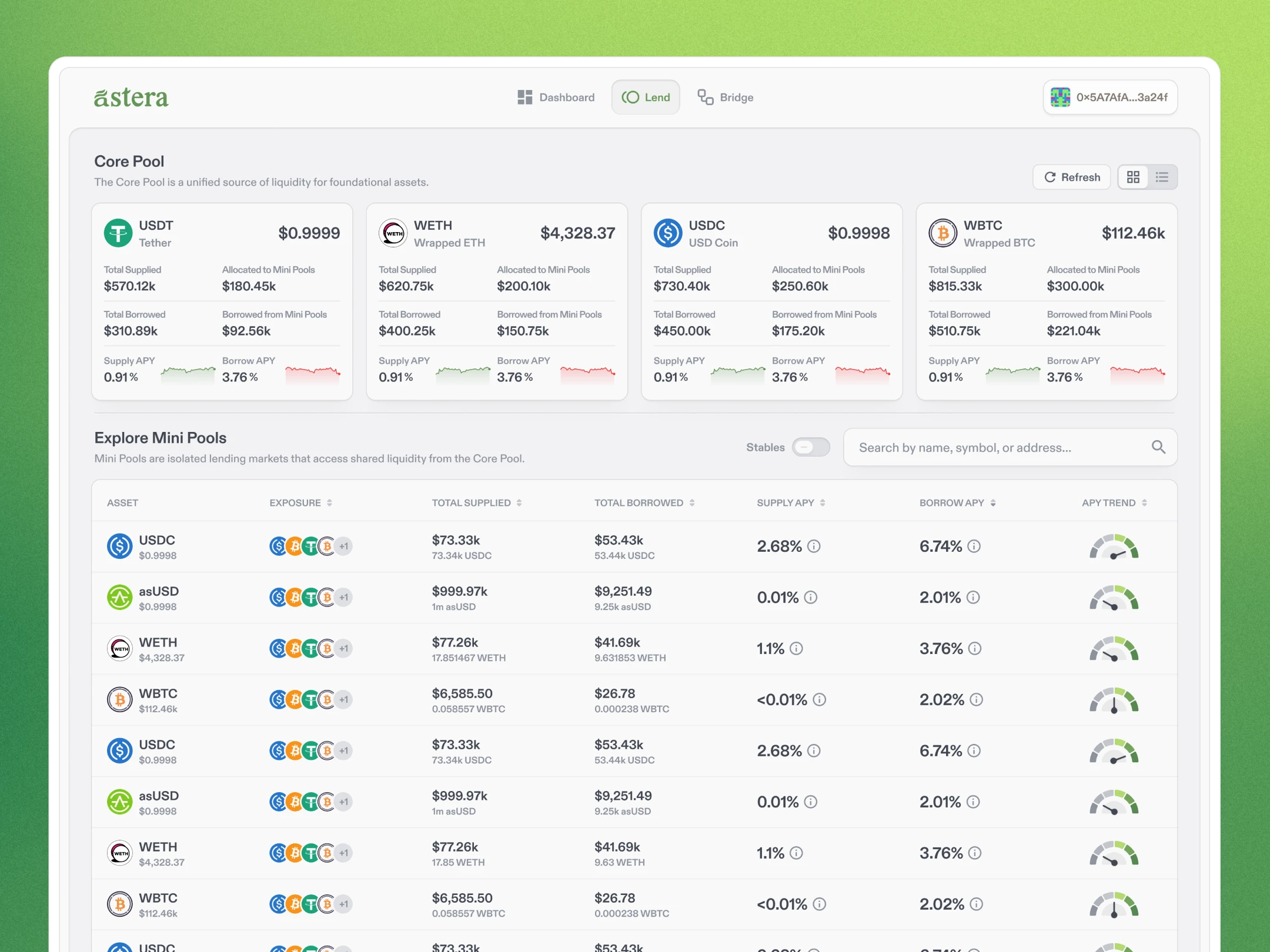Switch to list view layout
Viewport: 1270px width, 952px height.
pyautogui.click(x=1162, y=177)
